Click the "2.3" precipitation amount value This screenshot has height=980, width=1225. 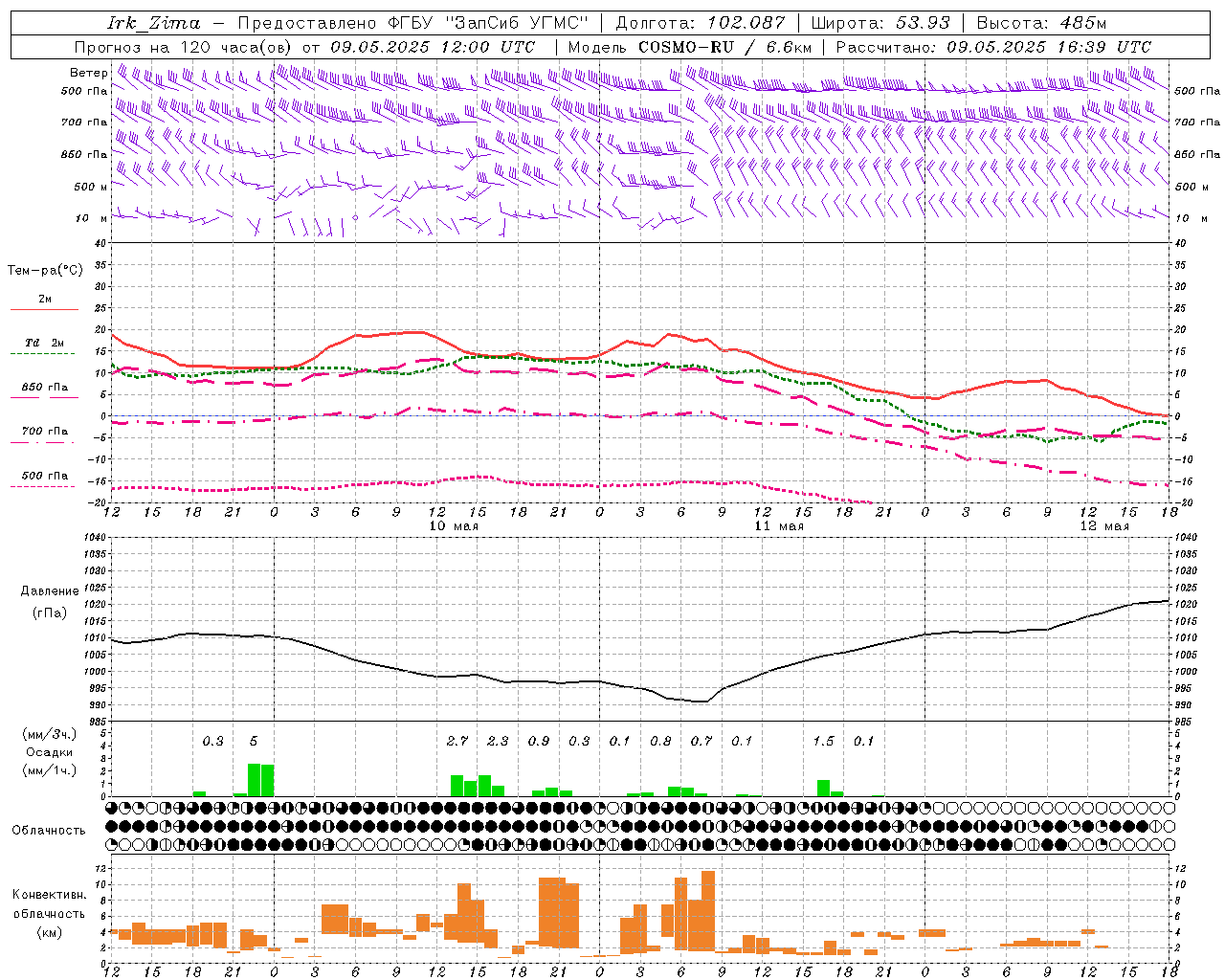pos(498,742)
